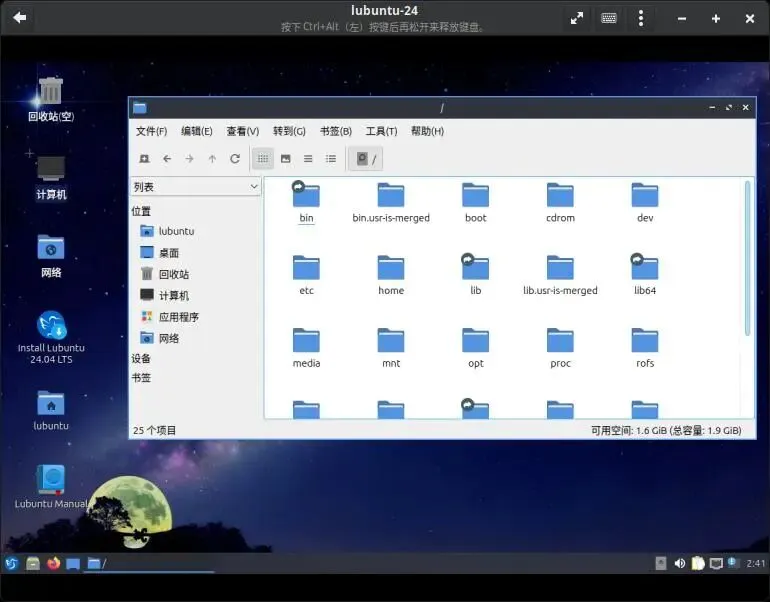This screenshot has height=602, width=770.
Task: Select the lib.usr-is-merged folder
Action: click(x=560, y=275)
